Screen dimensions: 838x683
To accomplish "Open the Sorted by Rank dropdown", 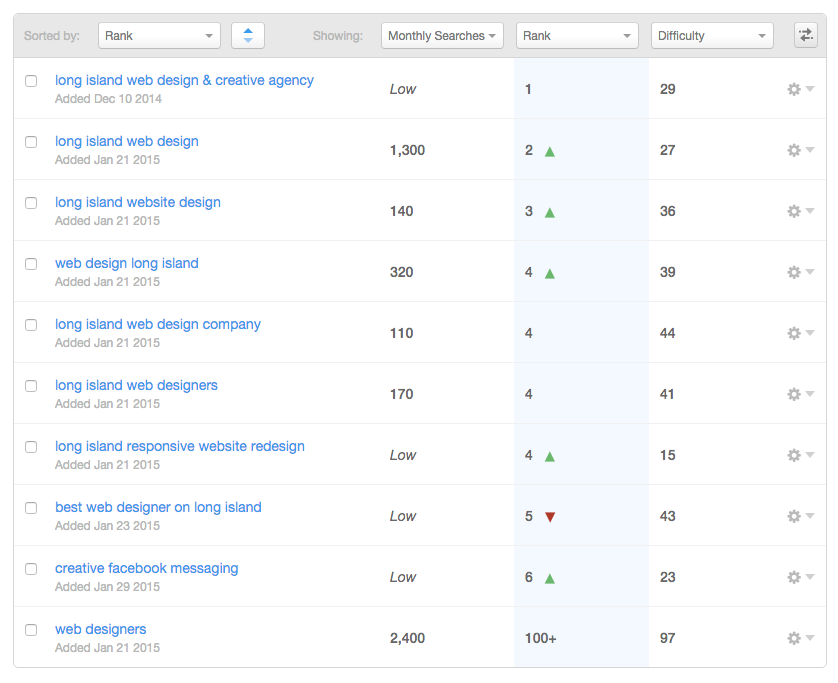I will click(x=159, y=36).
